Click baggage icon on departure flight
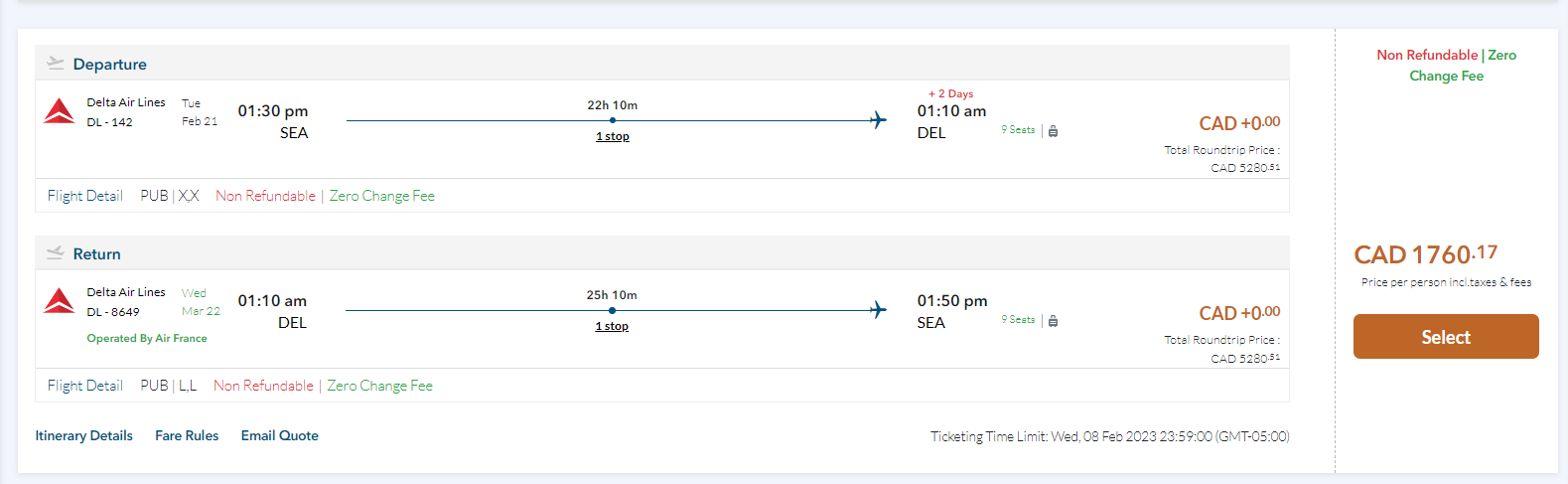Viewport: 1568px width, 484px height. [1054, 131]
